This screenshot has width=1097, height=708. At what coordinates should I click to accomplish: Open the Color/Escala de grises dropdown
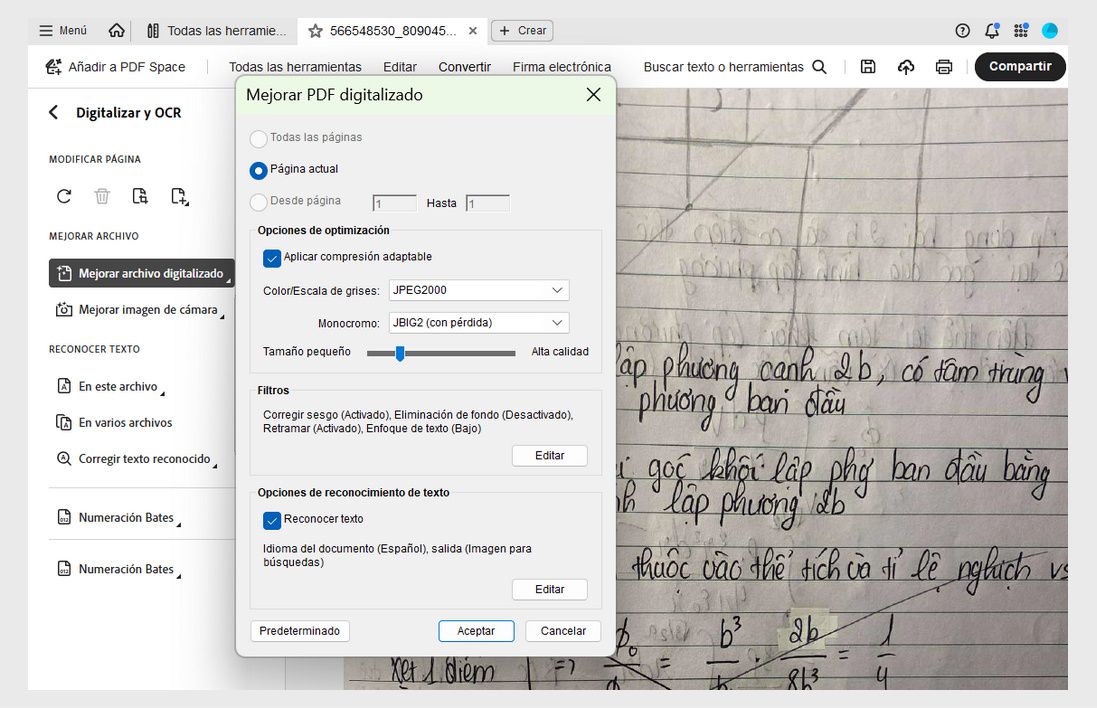point(478,289)
